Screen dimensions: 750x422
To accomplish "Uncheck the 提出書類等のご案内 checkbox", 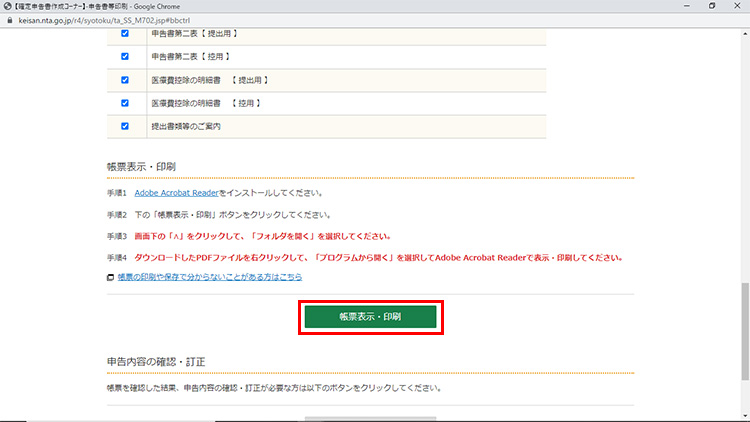I will 125,126.
